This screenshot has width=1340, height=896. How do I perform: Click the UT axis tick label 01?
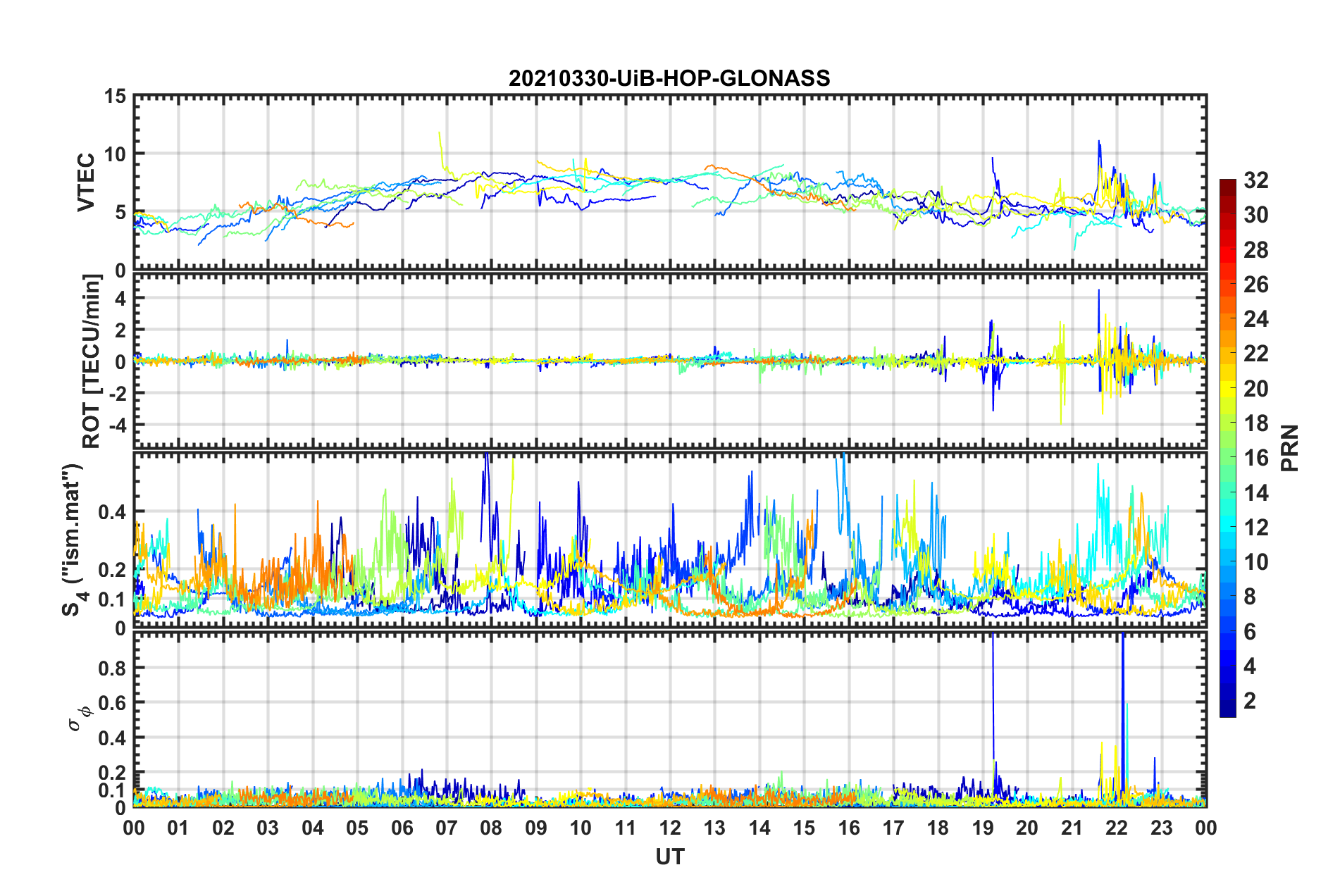coord(178,828)
